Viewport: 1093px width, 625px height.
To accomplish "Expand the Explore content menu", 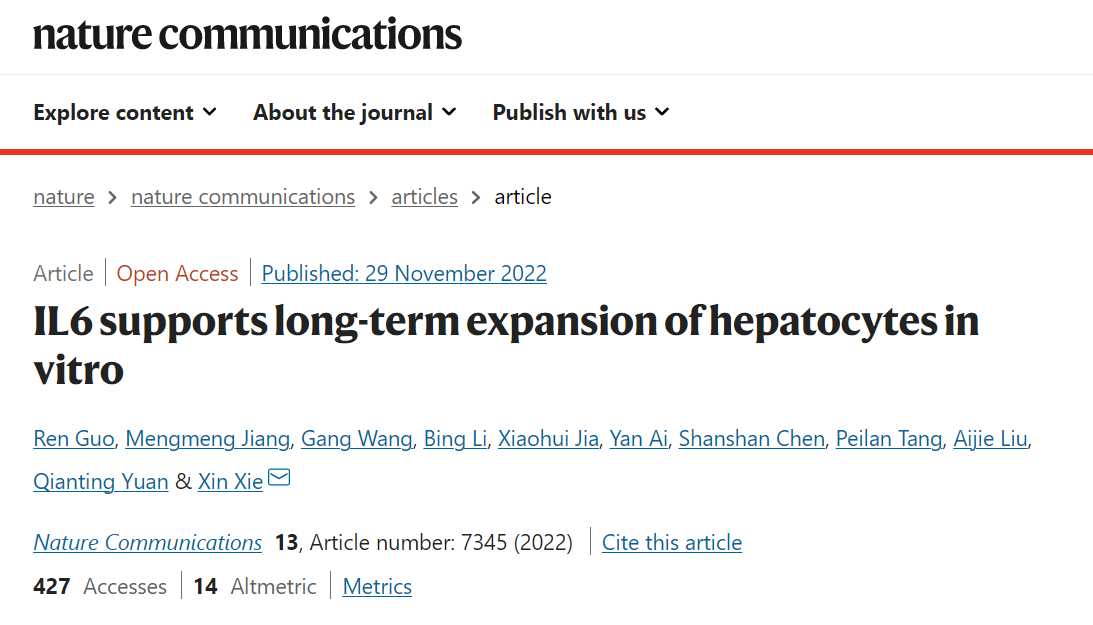I will pos(125,112).
